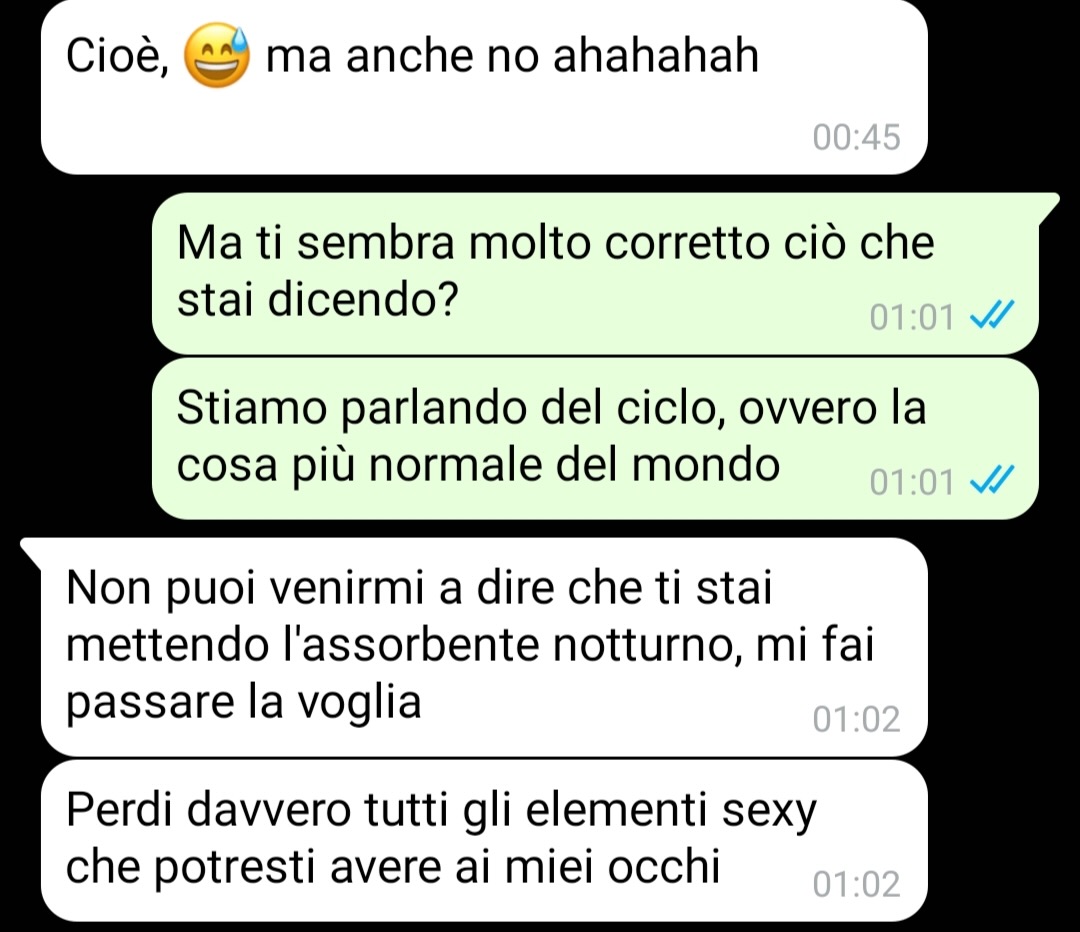1080x932 pixels.
Task: Tap the 00:45 timestamp
Action: (856, 136)
